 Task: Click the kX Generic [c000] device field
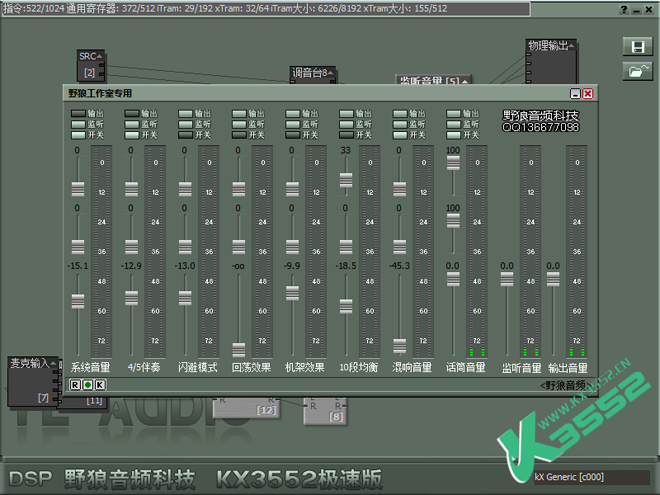(x=591, y=477)
